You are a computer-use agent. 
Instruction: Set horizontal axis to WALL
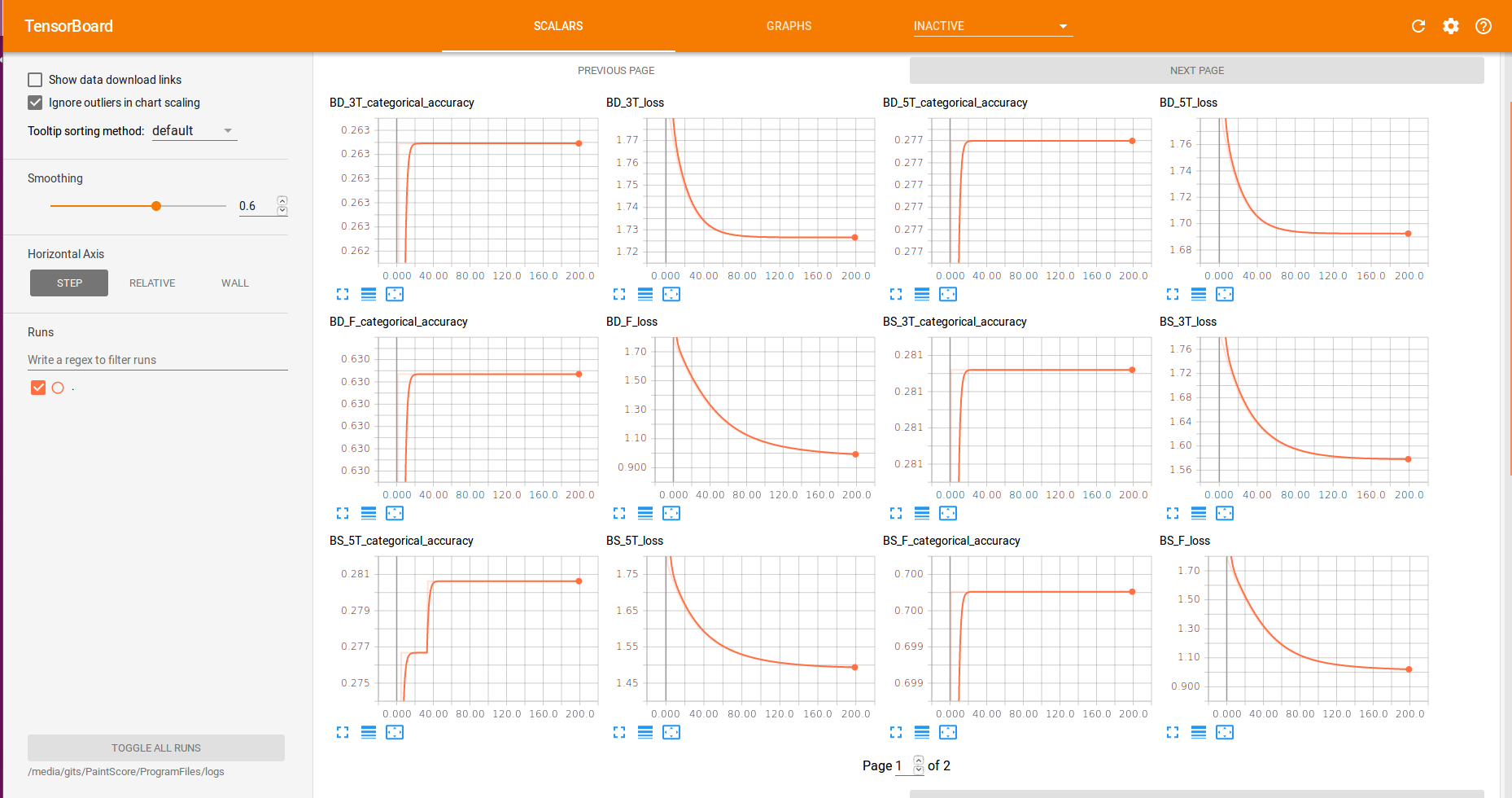click(235, 283)
